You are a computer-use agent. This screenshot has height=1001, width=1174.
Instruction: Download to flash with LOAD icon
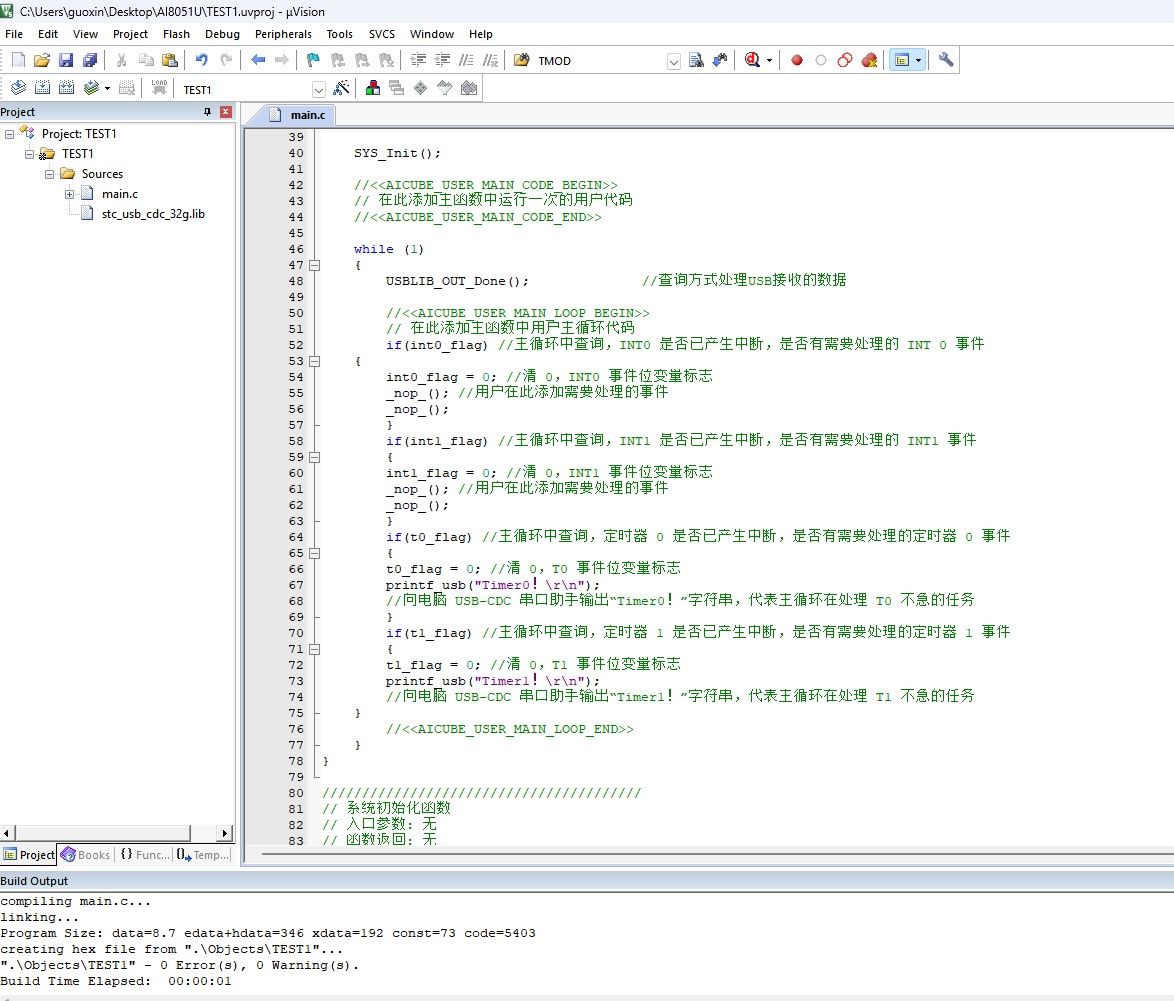point(159,88)
